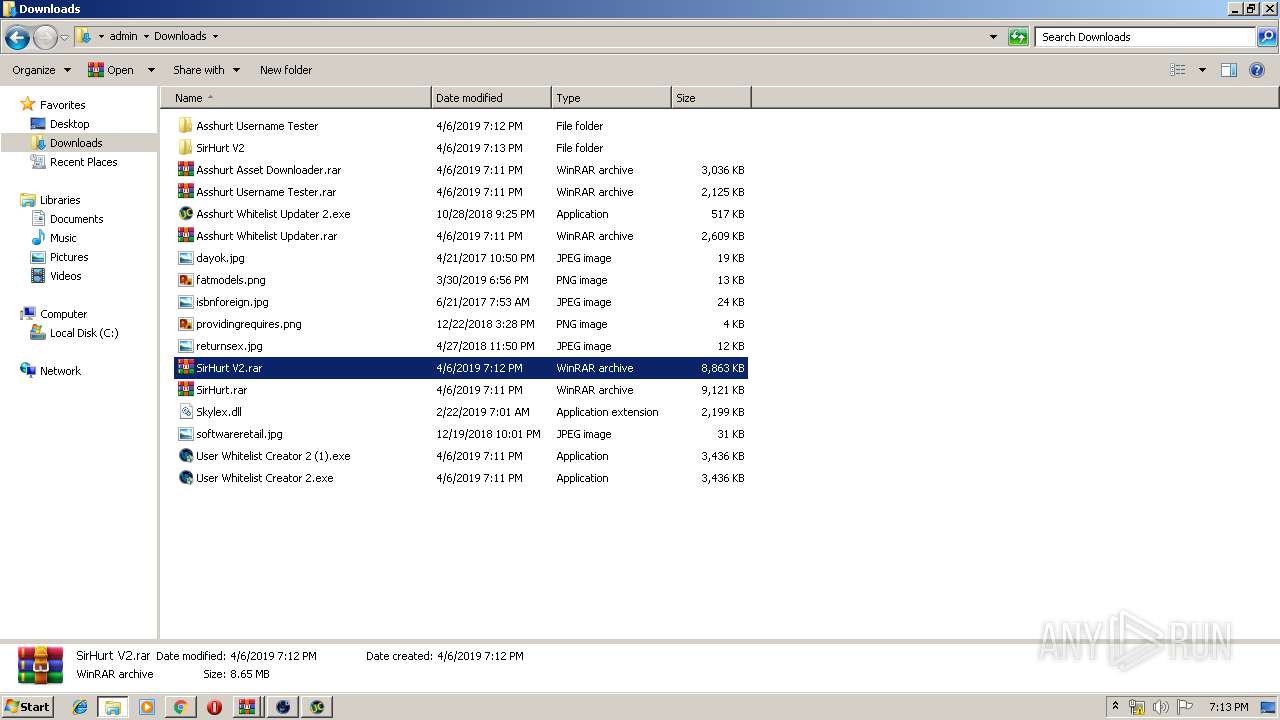Screen dimensions: 1280x720
Task: Click the Open button in toolbar
Action: point(111,70)
